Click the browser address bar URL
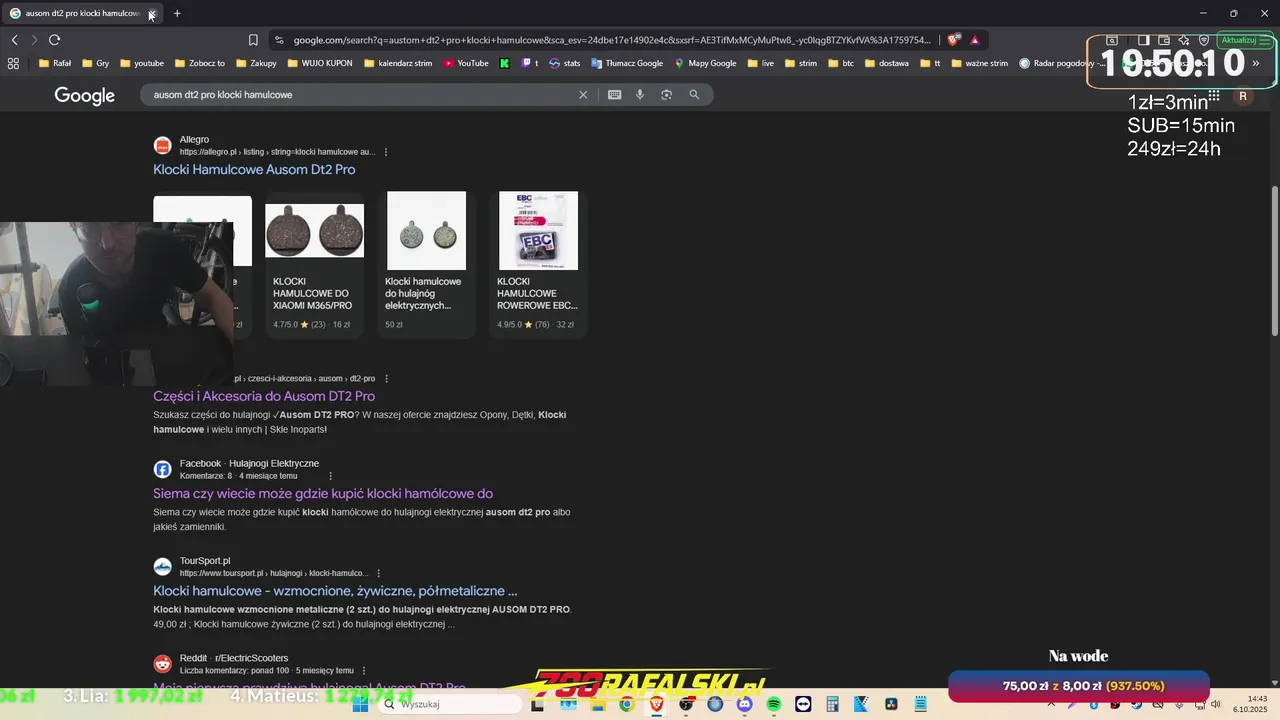The image size is (1280, 720). tap(612, 40)
